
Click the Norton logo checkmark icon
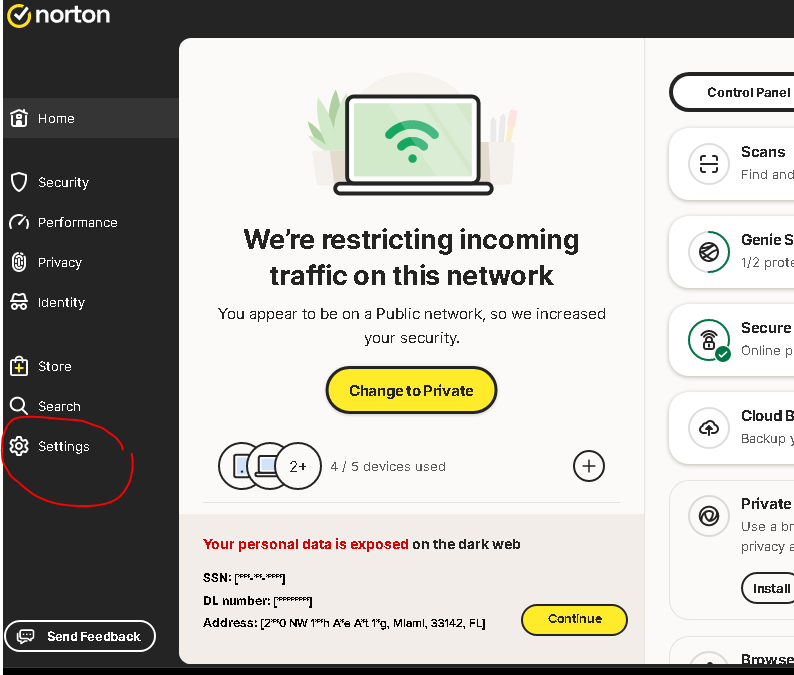[x=19, y=15]
